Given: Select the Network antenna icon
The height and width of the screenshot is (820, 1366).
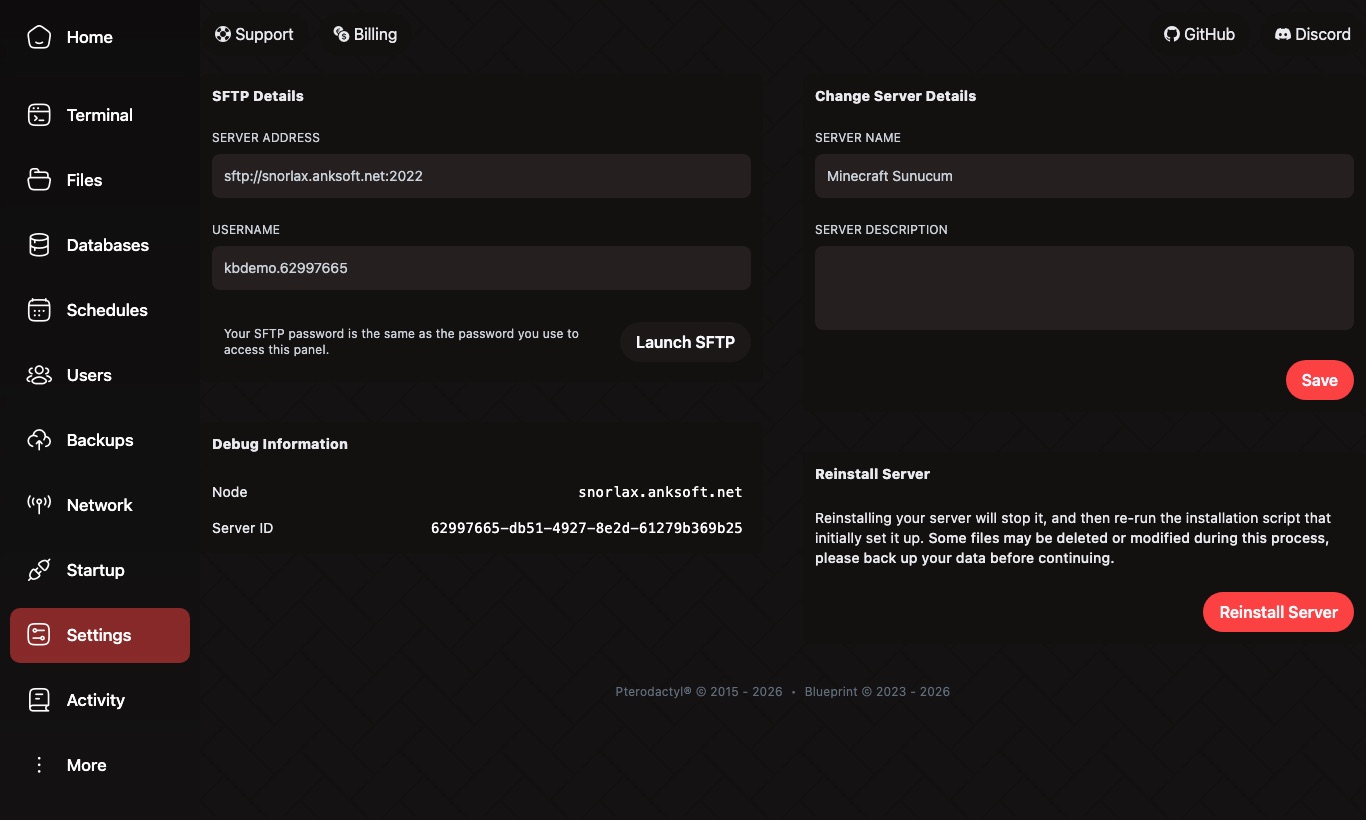Looking at the screenshot, I should click(39, 505).
